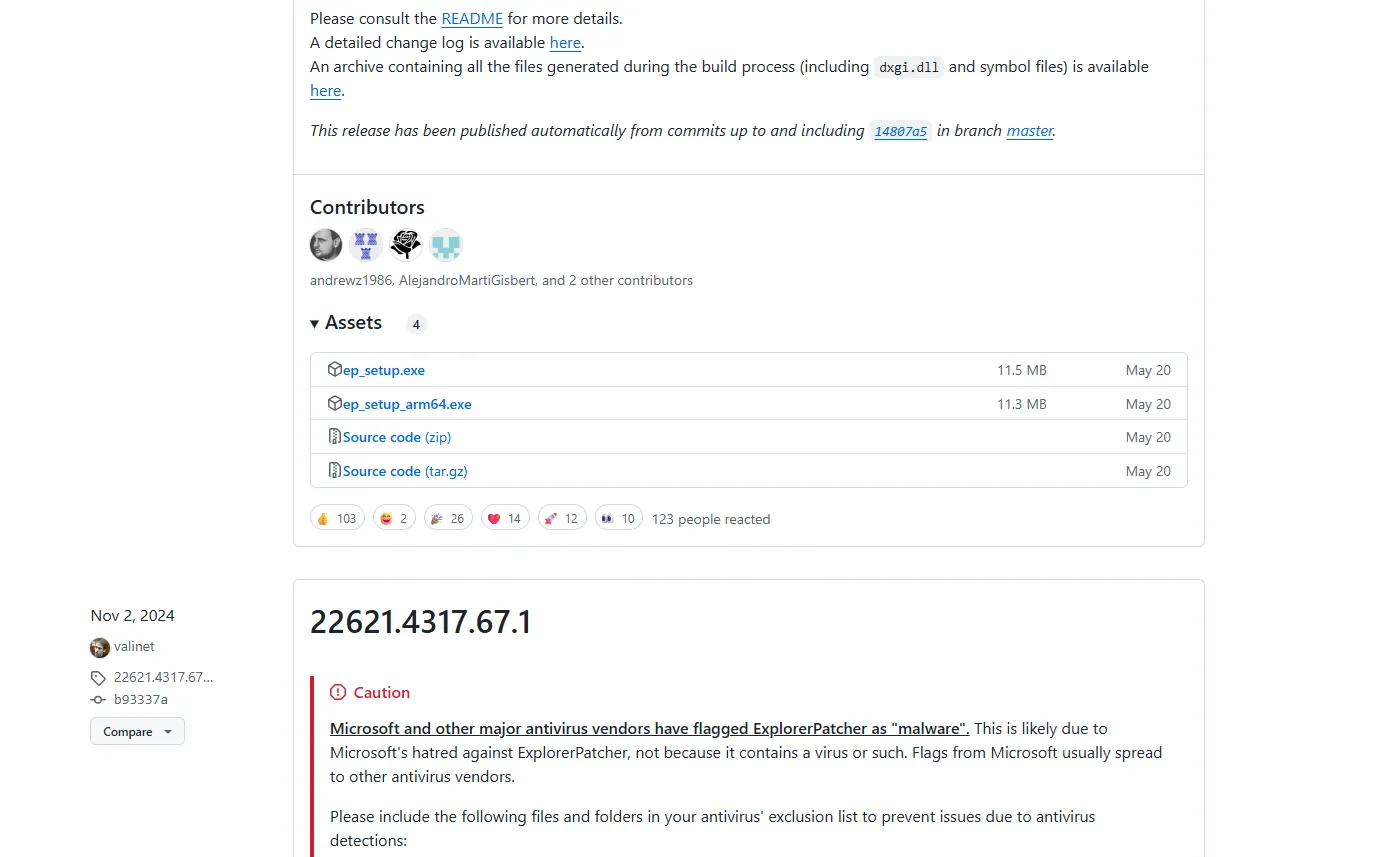Viewport: 1377px width, 857px height.
Task: Click the thumbs up reaction with 103
Action: point(337,518)
